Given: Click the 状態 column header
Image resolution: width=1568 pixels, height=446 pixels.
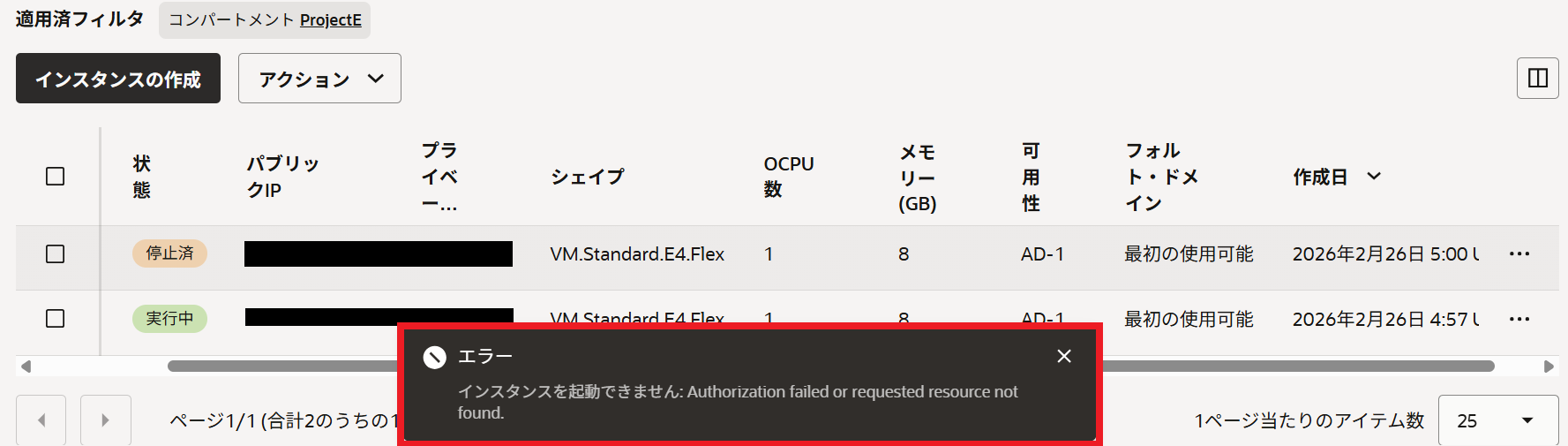Looking at the screenshot, I should (x=142, y=177).
